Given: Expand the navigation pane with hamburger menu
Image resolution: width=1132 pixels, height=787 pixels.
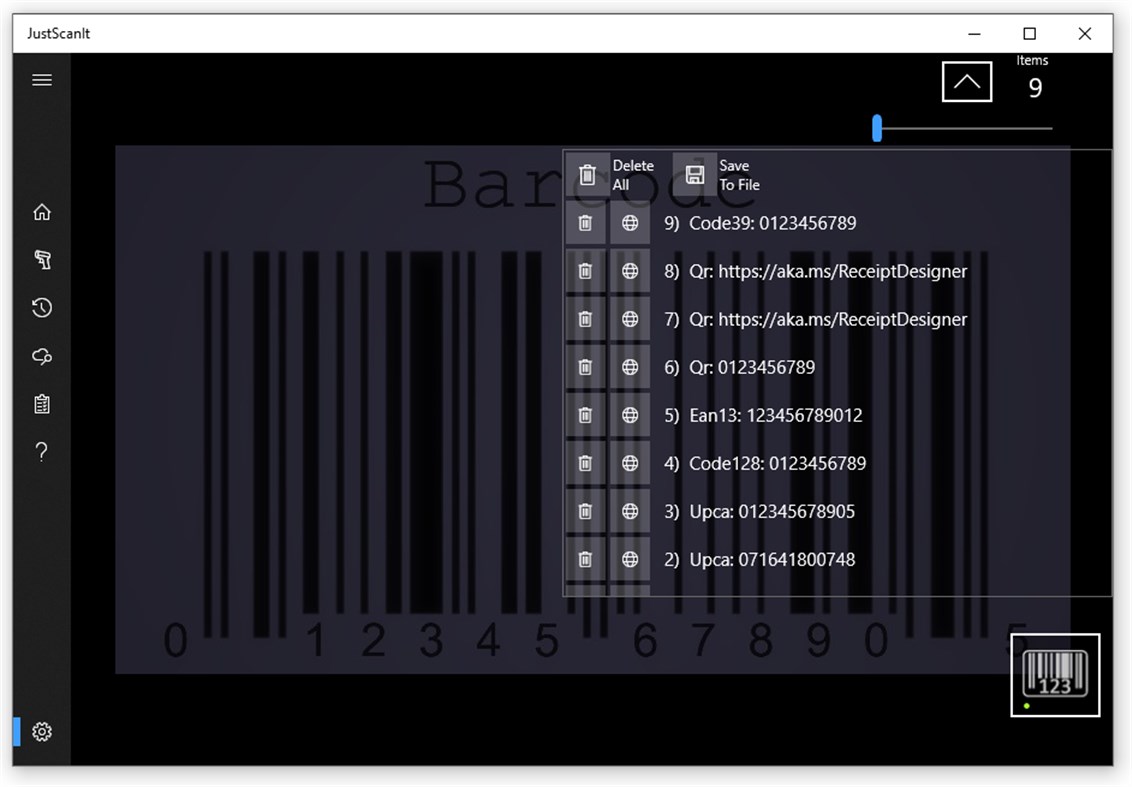Looking at the screenshot, I should 41,79.
